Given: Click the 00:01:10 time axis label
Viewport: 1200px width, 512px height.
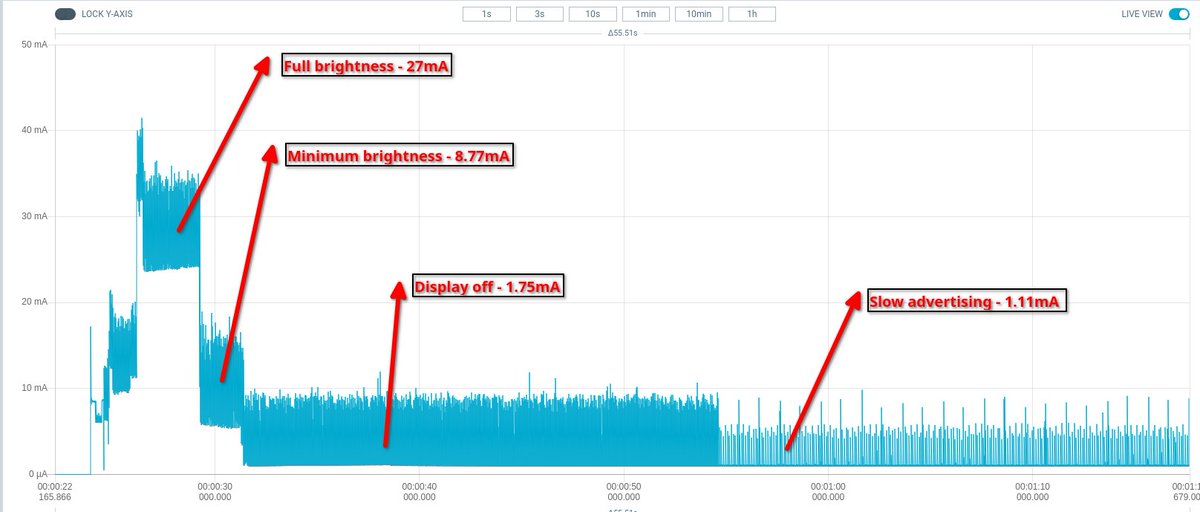Looking at the screenshot, I should pyautogui.click(x=1031, y=491).
